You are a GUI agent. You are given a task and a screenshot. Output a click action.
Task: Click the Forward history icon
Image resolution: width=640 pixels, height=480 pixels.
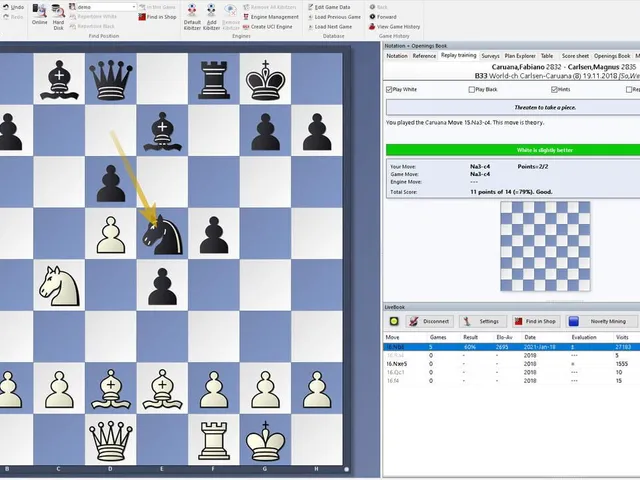pos(372,17)
